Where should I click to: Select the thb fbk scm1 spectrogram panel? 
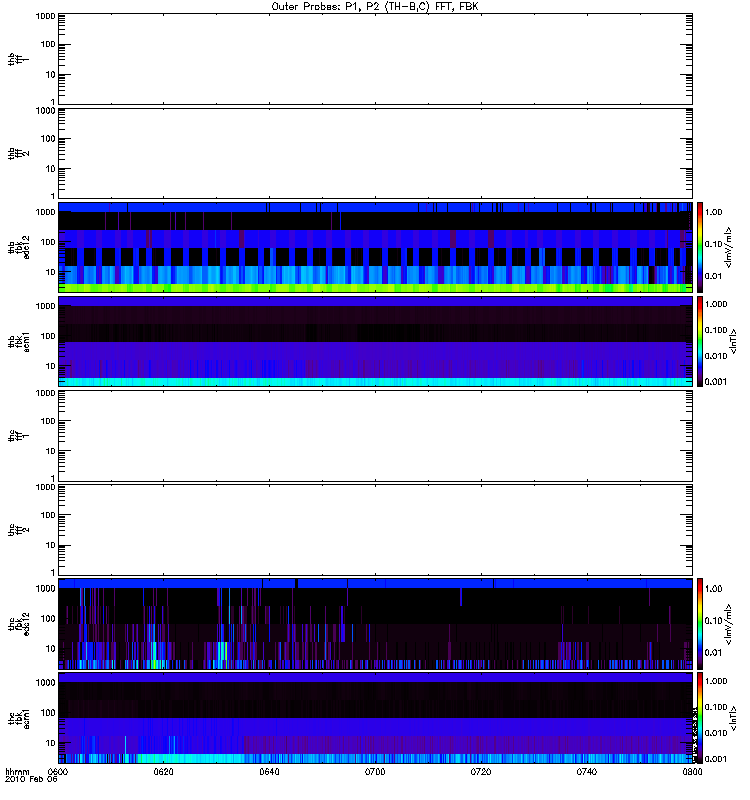point(376,341)
